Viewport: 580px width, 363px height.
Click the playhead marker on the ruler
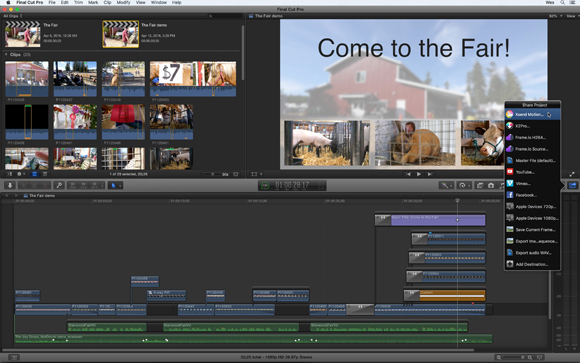click(x=458, y=200)
